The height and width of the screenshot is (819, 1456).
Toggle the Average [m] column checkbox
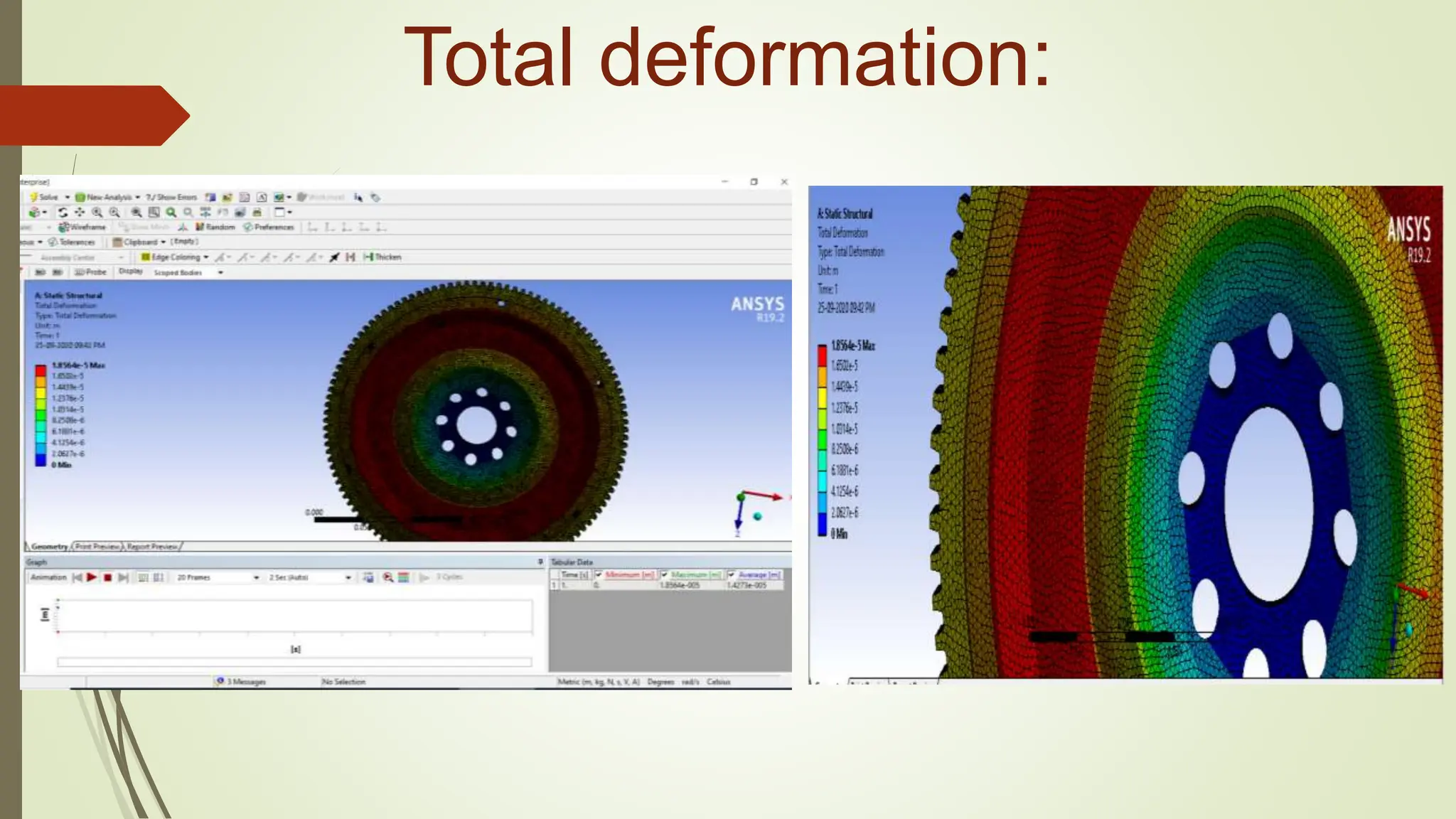point(731,574)
